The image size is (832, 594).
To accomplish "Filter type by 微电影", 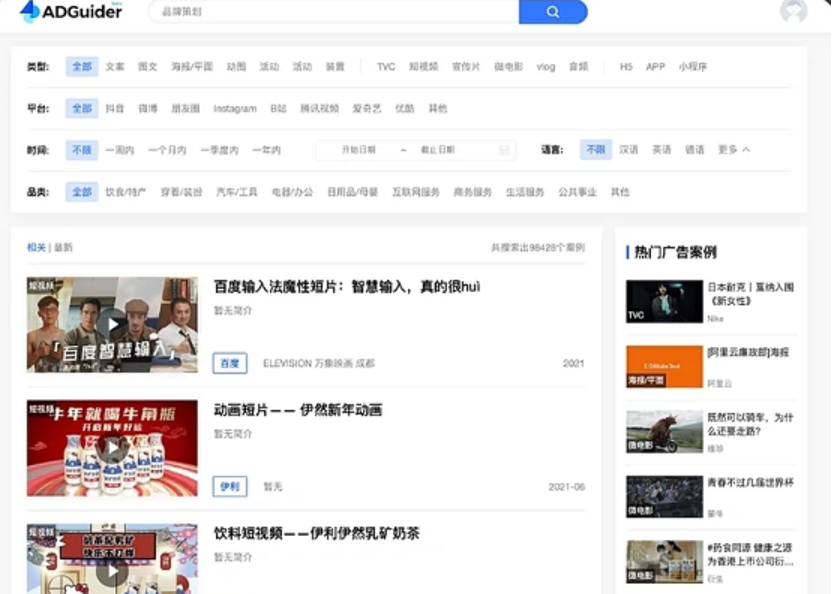I will [508, 67].
